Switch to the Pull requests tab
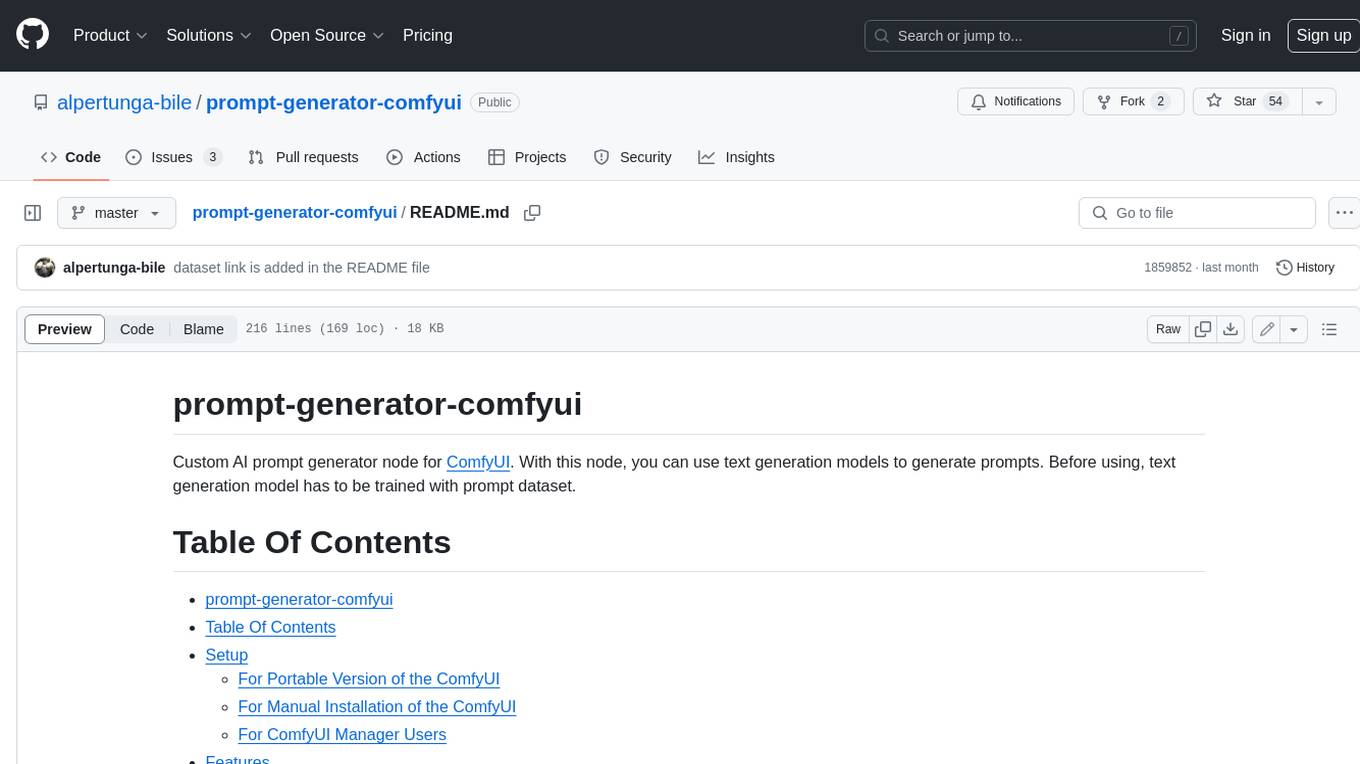 coord(303,157)
